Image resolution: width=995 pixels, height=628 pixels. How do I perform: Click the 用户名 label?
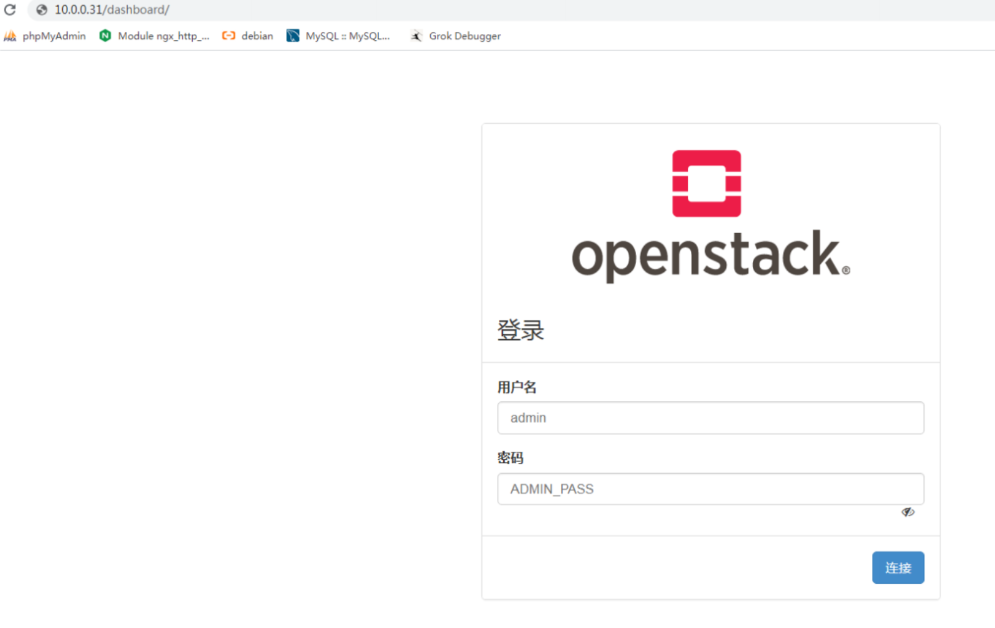click(x=517, y=387)
